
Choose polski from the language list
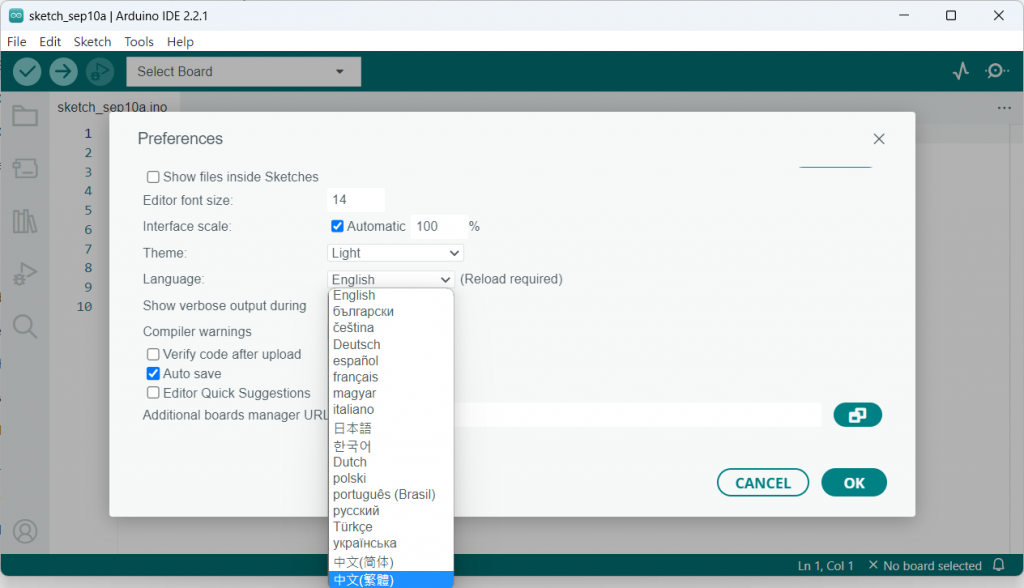391,478
